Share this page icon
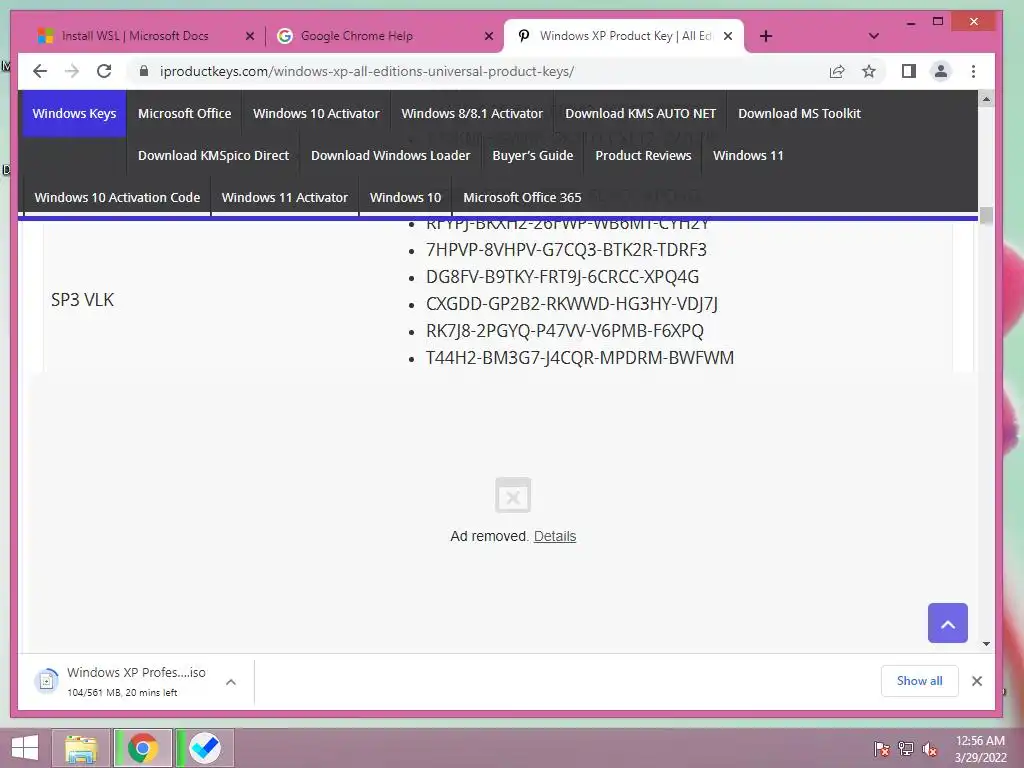This screenshot has width=1024, height=768. tap(837, 71)
